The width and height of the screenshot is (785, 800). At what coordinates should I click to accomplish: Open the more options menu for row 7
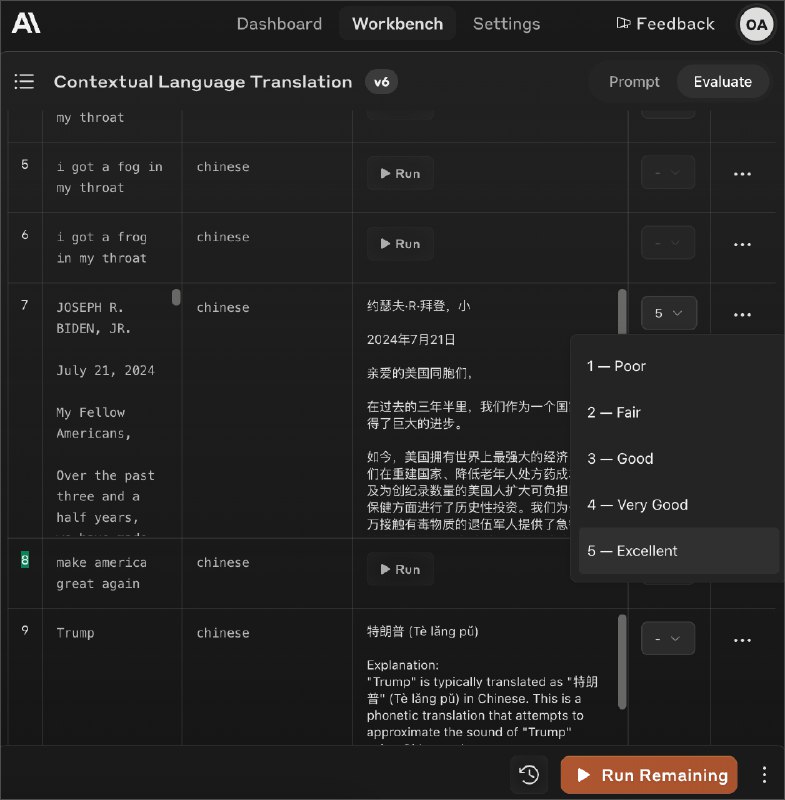(742, 315)
